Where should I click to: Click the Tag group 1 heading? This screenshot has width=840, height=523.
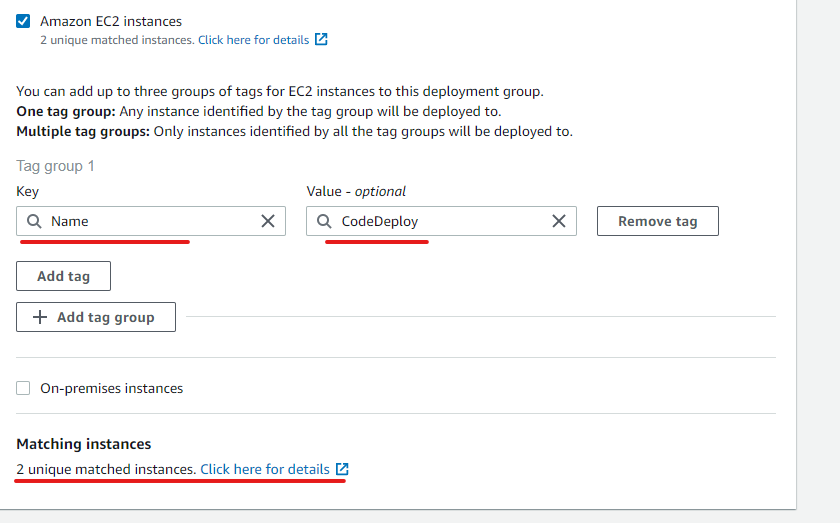coord(55,166)
